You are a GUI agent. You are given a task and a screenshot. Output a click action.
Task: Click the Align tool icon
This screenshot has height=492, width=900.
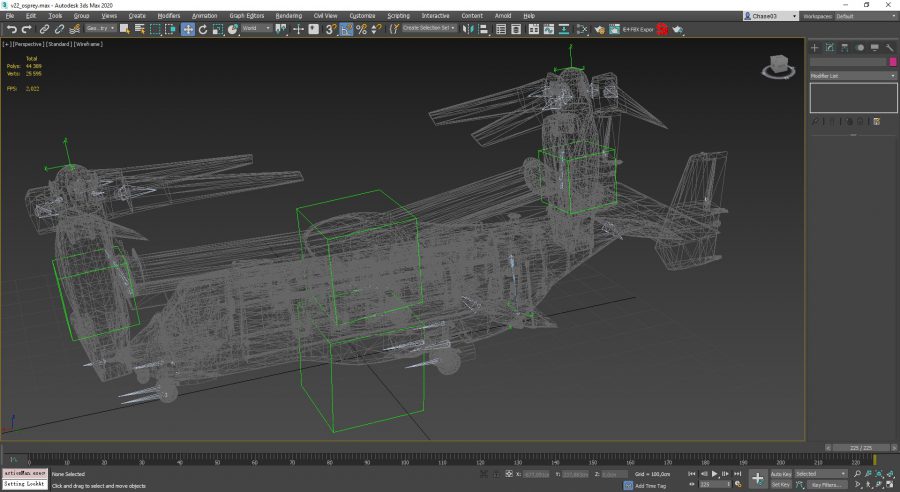coord(484,29)
